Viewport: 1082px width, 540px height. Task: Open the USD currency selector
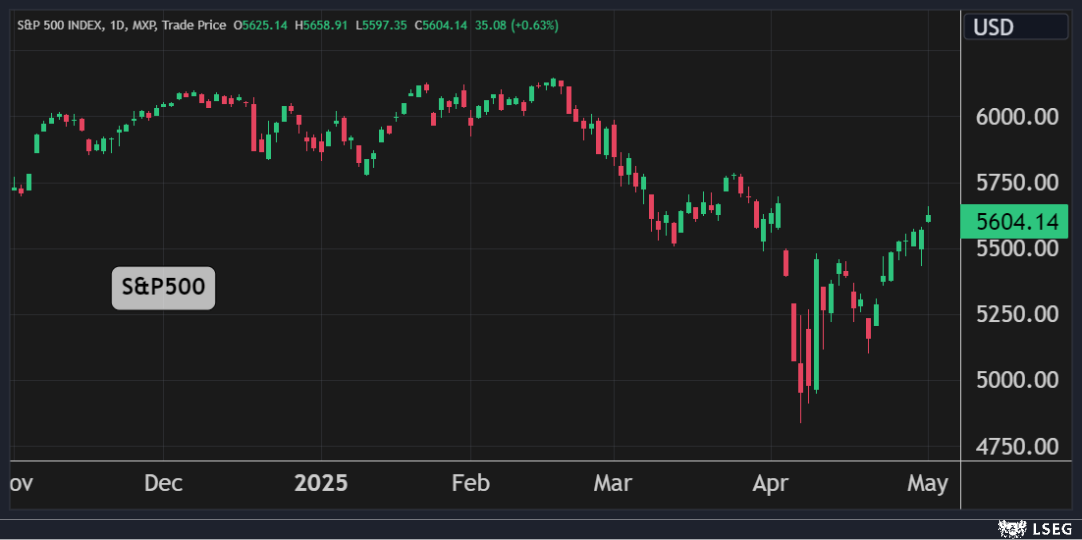coord(1015,26)
